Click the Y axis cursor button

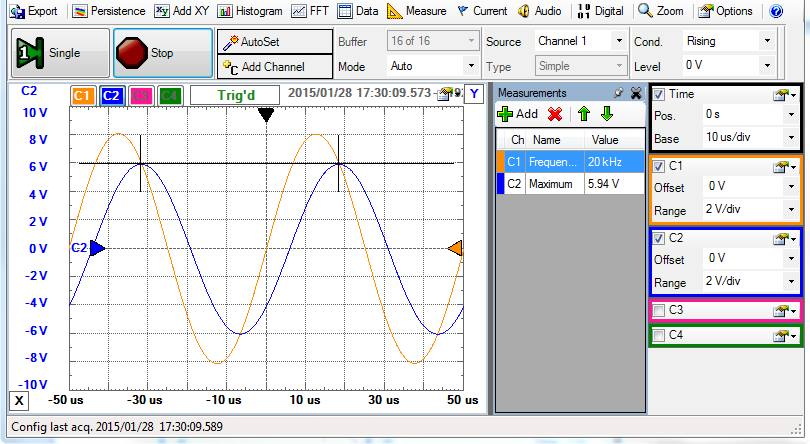(x=474, y=94)
